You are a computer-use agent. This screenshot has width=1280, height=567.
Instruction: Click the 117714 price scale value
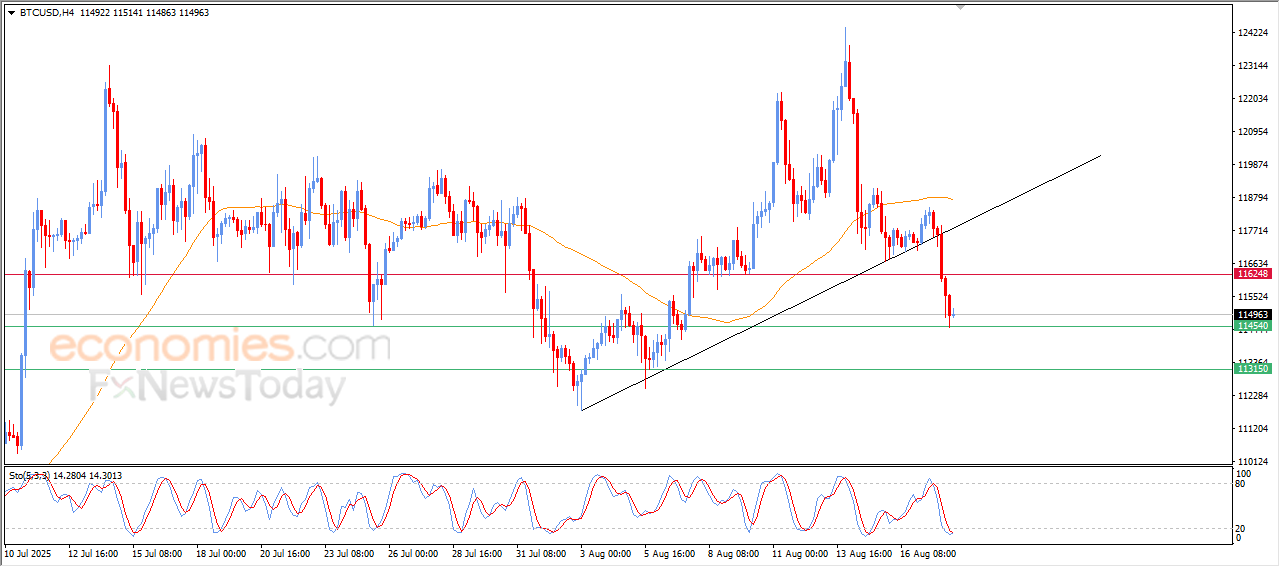pyautogui.click(x=1254, y=231)
